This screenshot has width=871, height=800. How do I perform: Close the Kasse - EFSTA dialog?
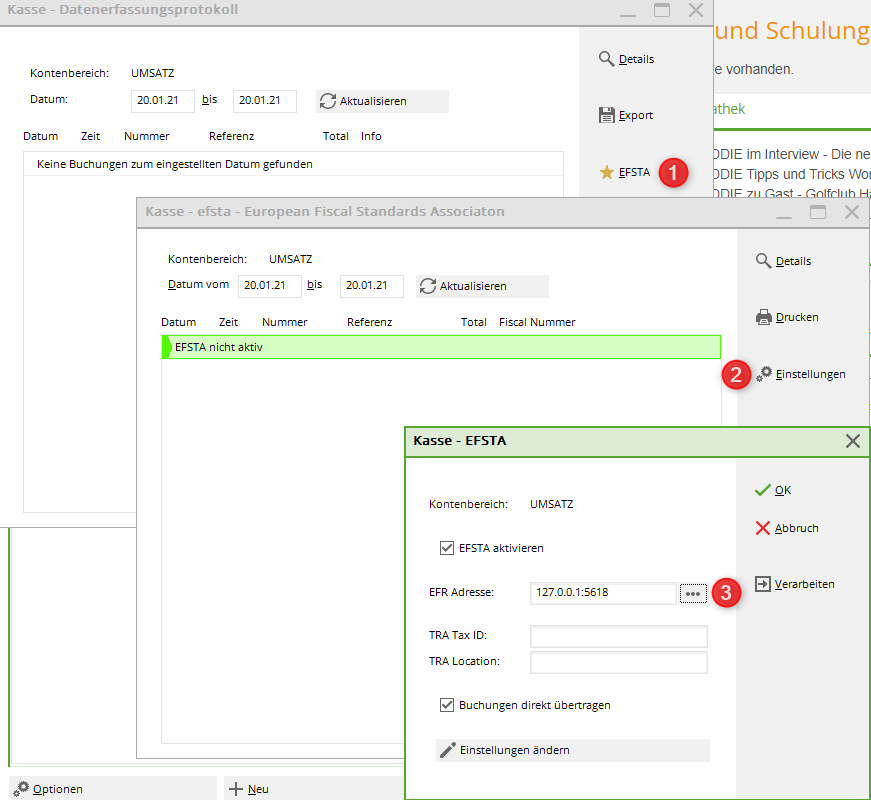[x=853, y=440]
